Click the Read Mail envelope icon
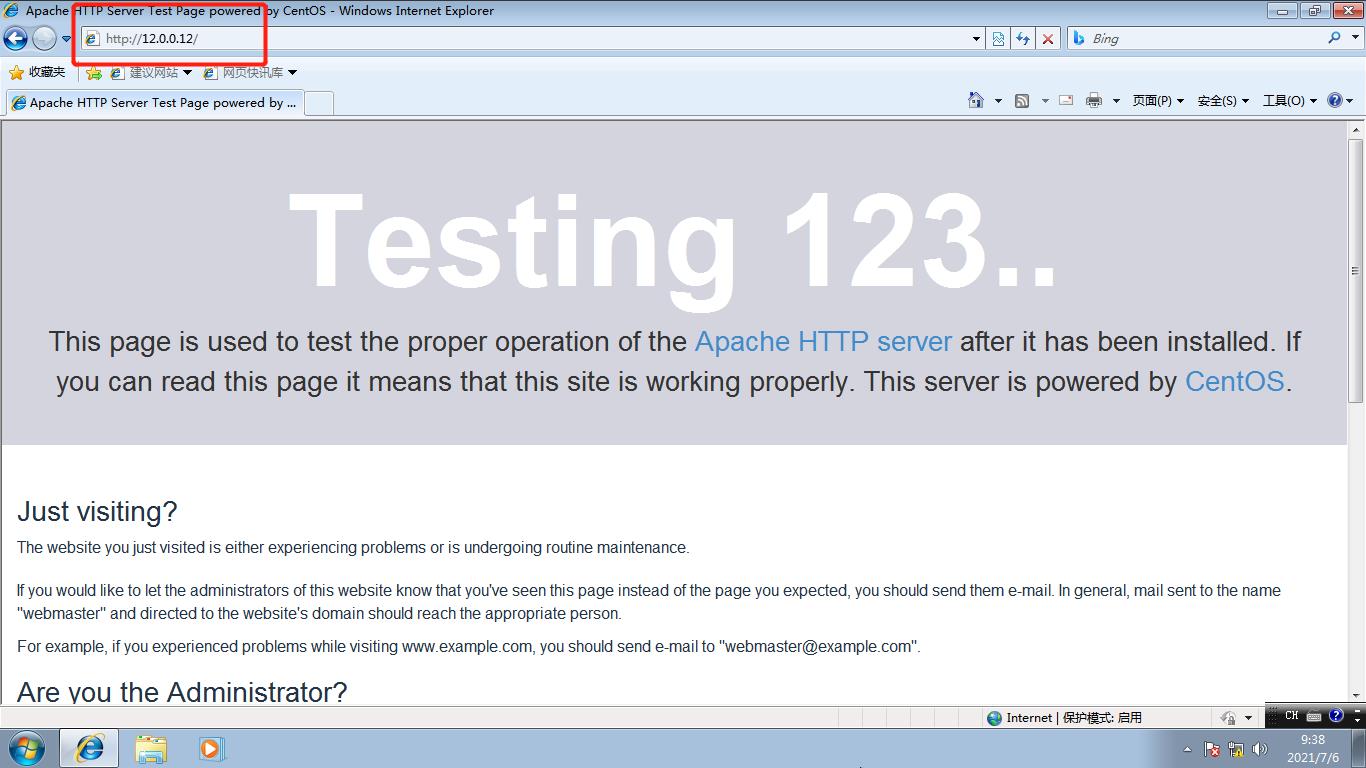This screenshot has height=768, width=1366. point(1066,100)
